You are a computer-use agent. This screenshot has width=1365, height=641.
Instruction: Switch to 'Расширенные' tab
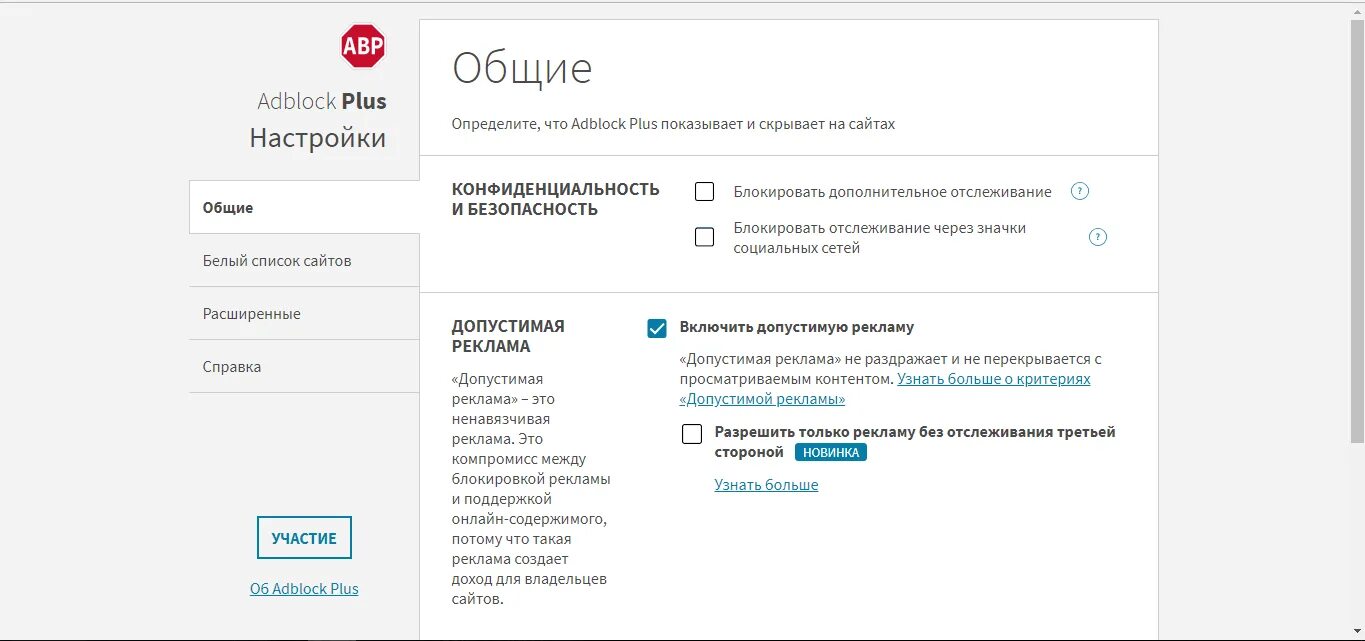point(304,313)
